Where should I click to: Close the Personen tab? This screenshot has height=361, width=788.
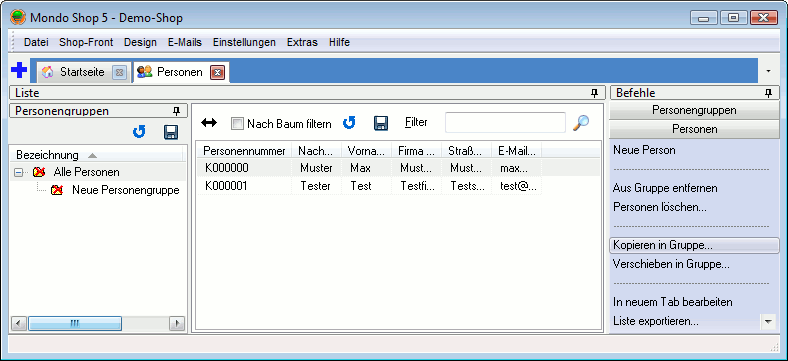click(217, 72)
